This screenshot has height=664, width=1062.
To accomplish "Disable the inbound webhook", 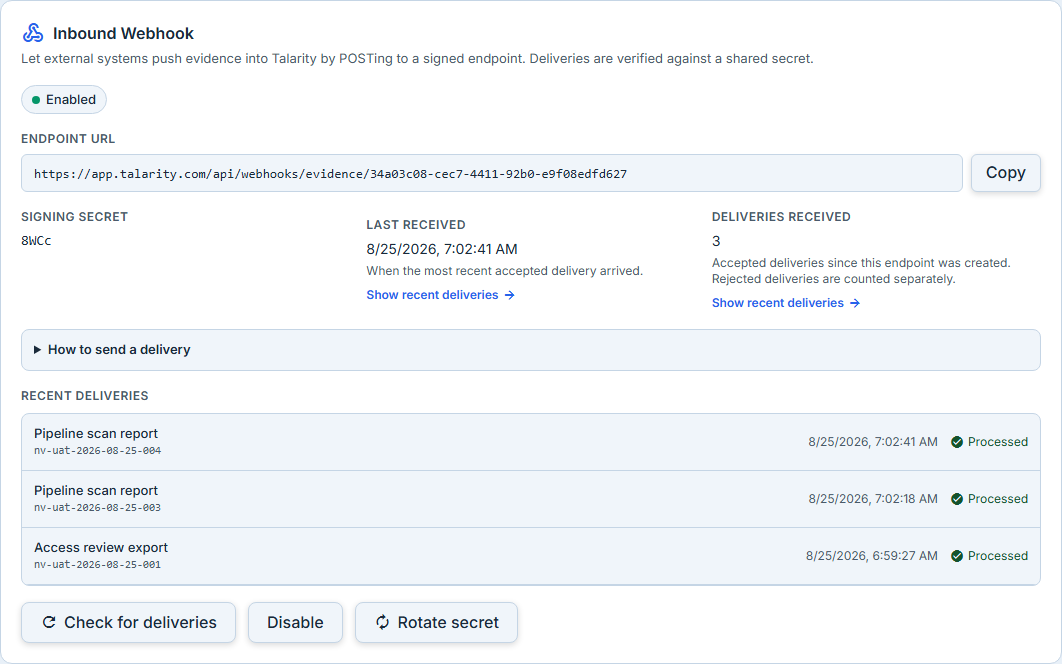I will (295, 622).
